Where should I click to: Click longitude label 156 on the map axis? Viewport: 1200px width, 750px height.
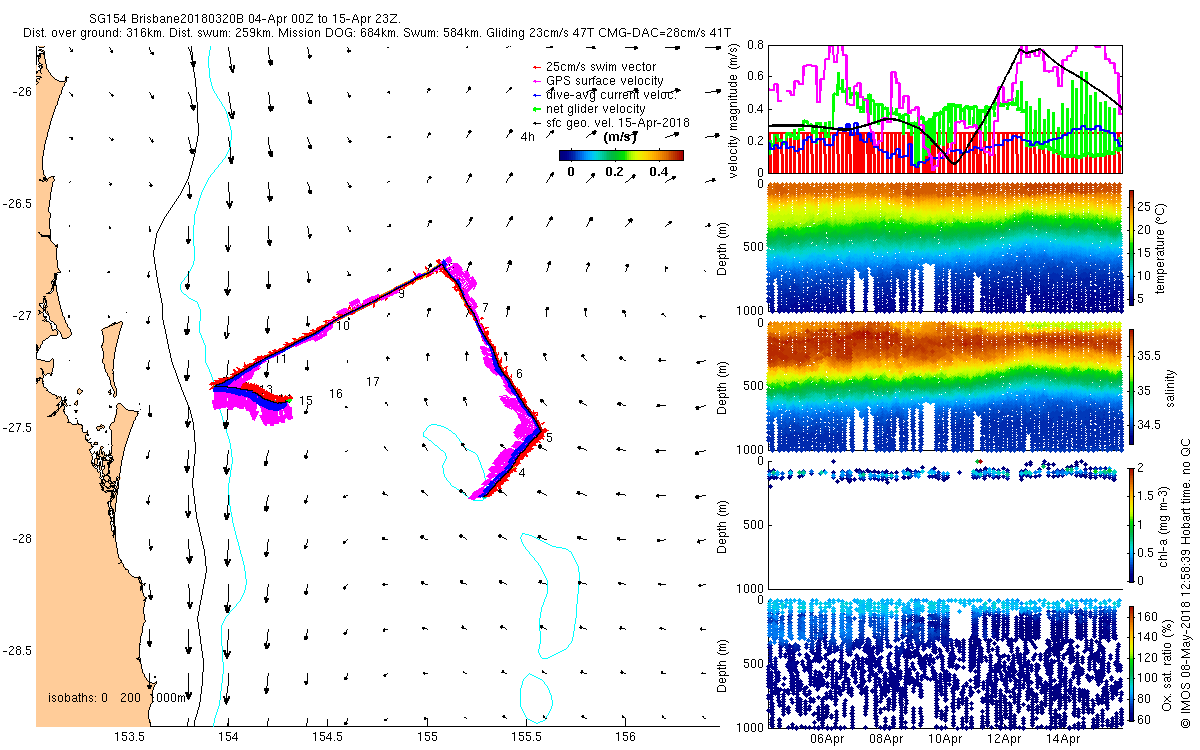pos(626,737)
